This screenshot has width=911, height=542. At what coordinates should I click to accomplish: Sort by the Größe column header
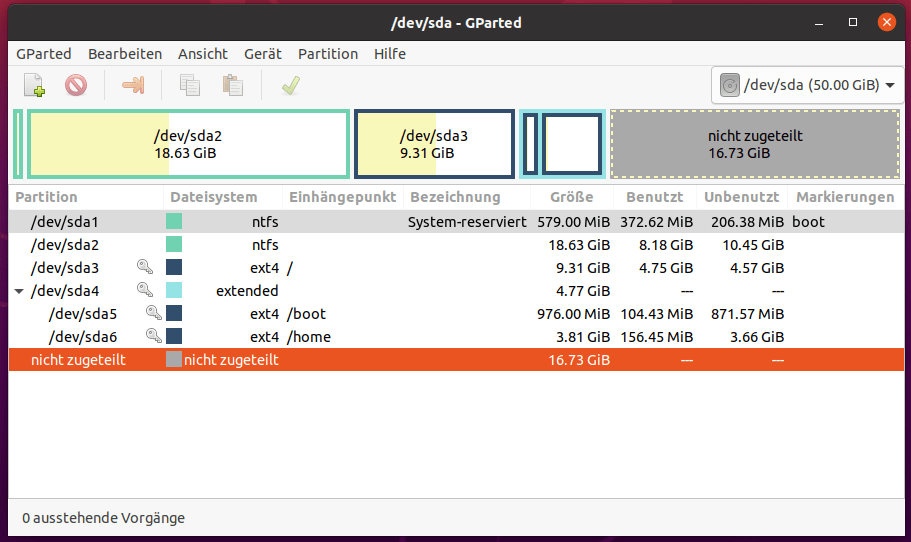point(571,197)
